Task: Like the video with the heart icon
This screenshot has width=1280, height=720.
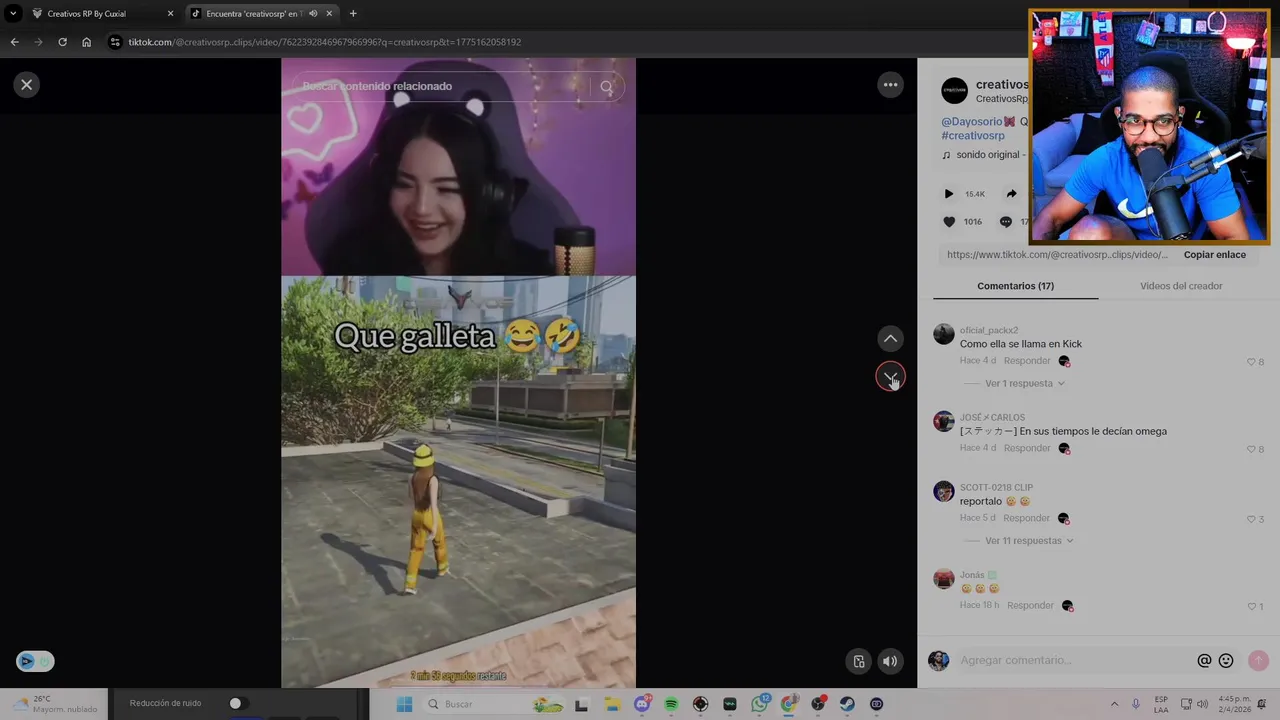Action: coord(949,222)
